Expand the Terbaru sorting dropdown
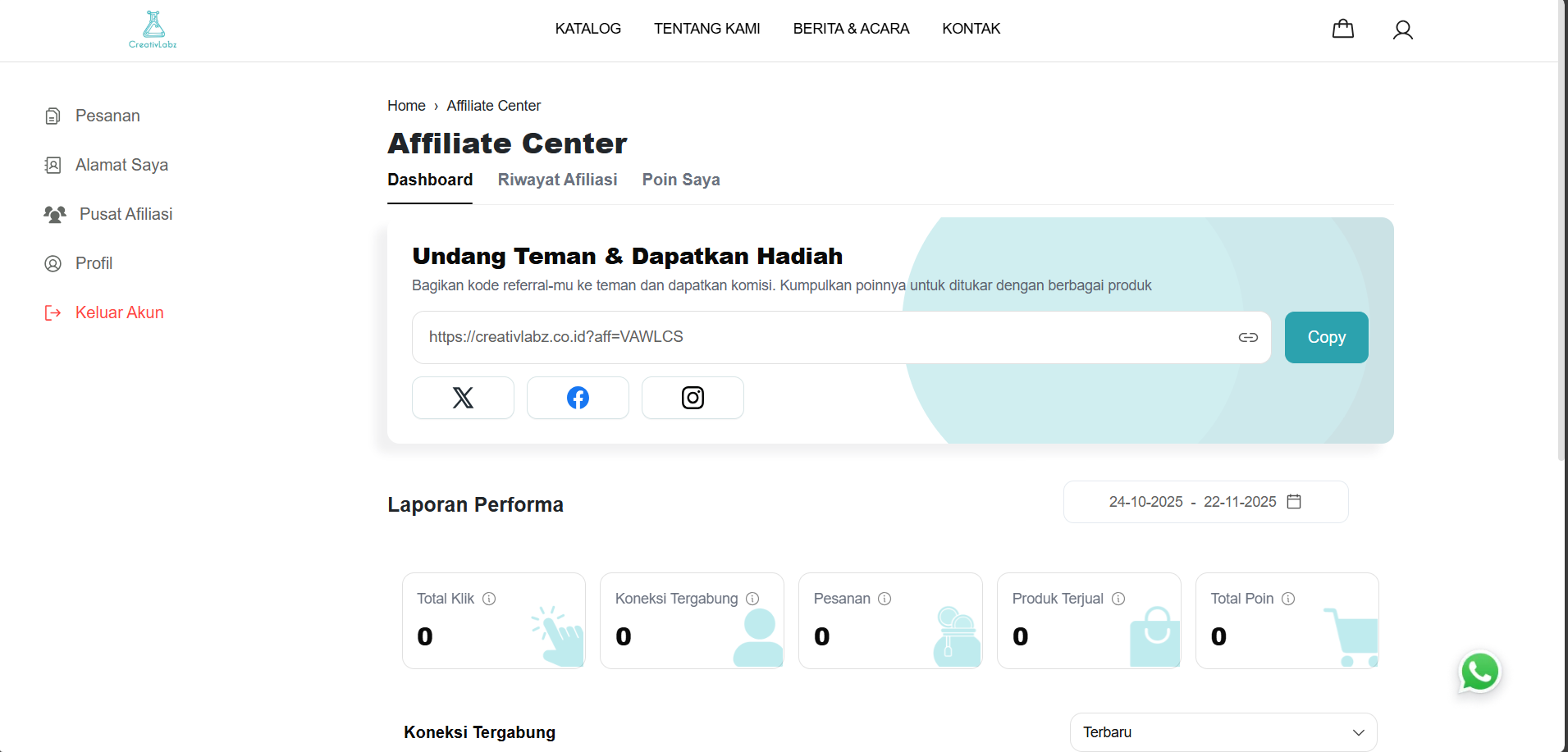 click(1222, 731)
